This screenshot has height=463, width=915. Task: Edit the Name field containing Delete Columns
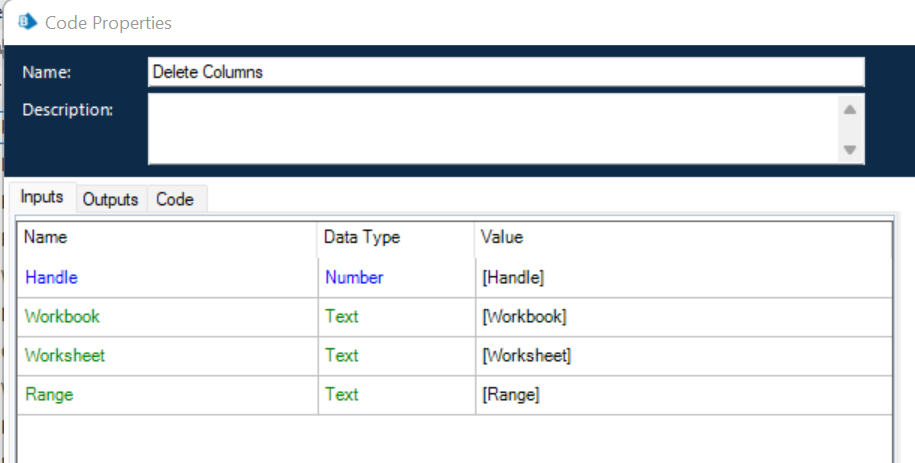pos(506,72)
